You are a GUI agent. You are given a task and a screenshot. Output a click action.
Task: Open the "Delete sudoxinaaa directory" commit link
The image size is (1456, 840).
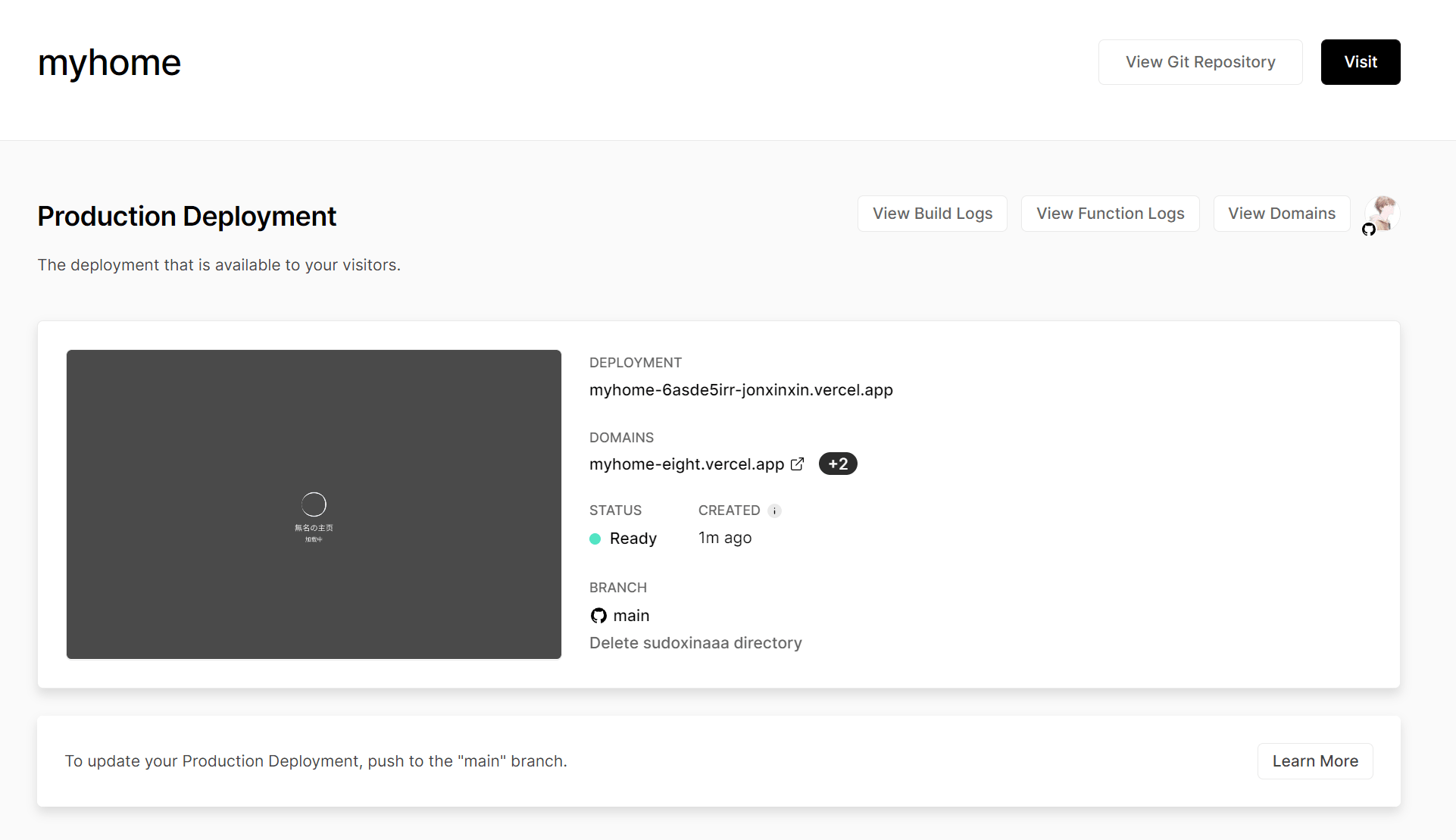695,643
